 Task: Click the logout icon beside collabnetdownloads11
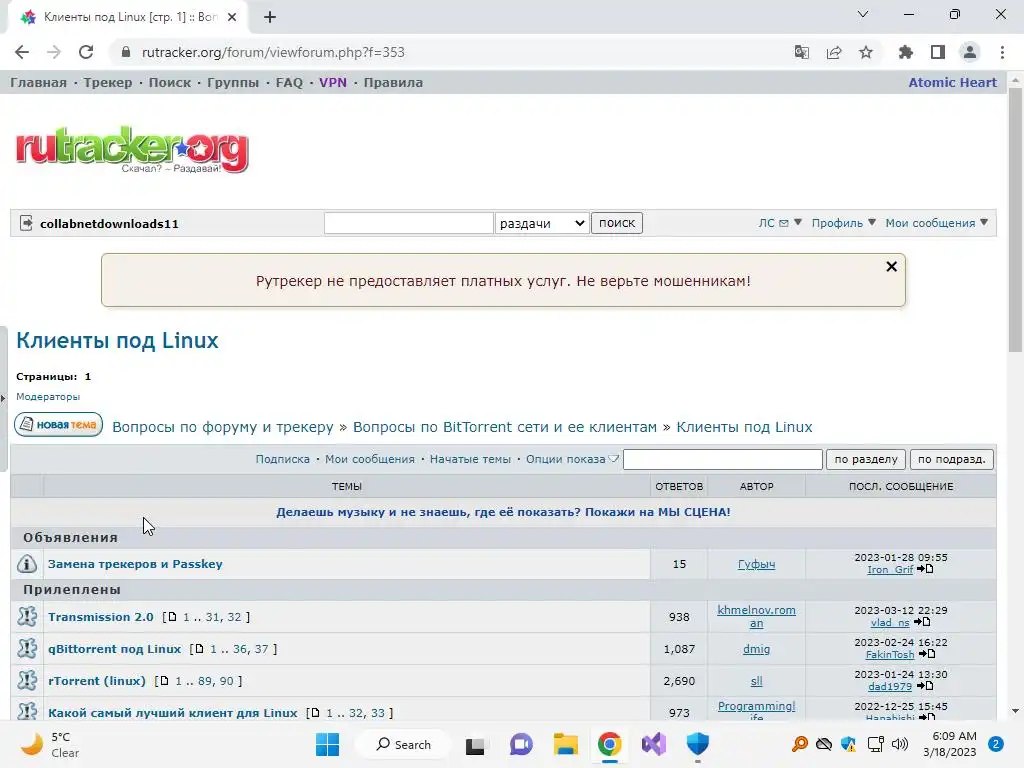click(26, 223)
